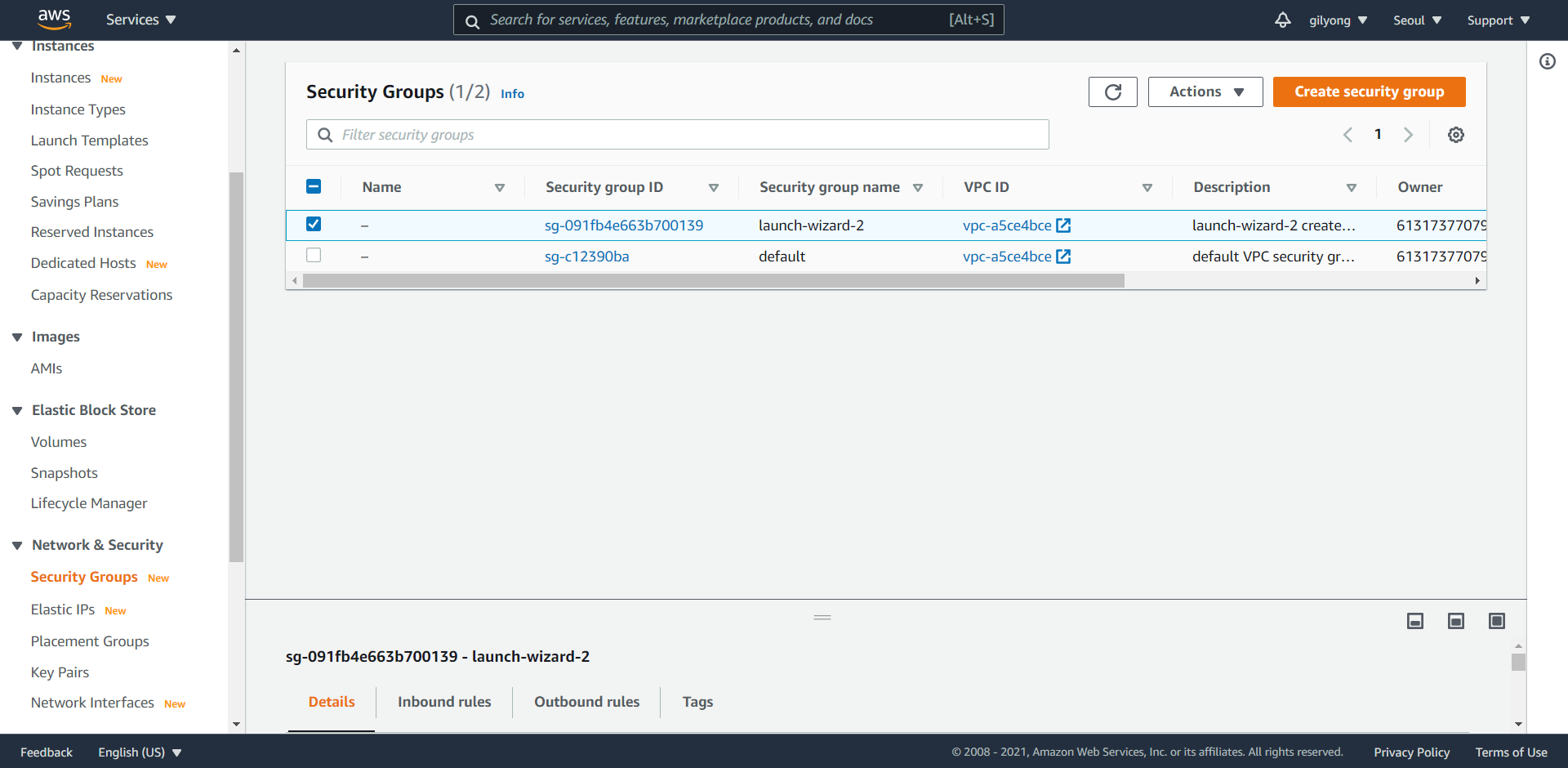This screenshot has width=1568, height=768.
Task: Sort by VPC ID column arrow
Action: (x=1147, y=188)
